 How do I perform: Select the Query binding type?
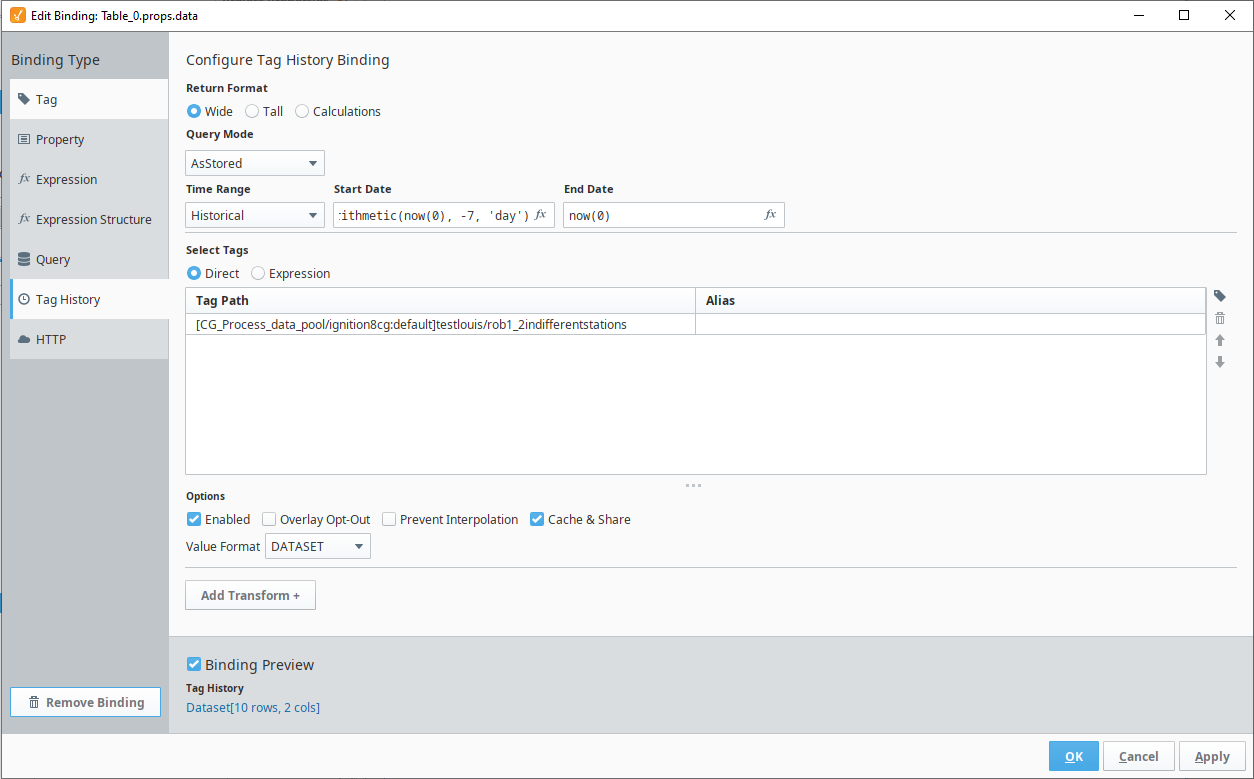(89, 259)
